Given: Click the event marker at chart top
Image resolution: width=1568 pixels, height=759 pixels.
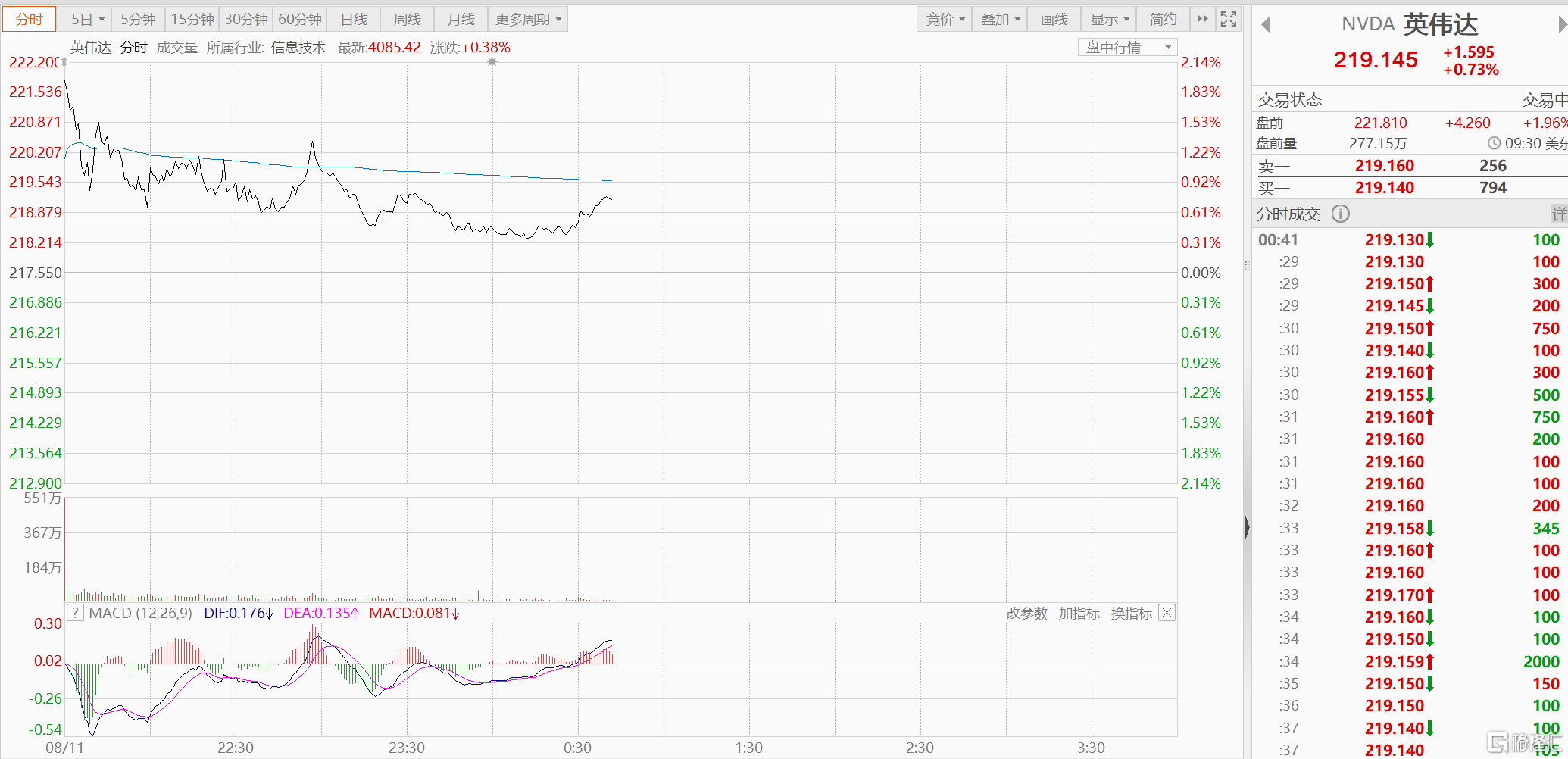Looking at the screenshot, I should [492, 62].
